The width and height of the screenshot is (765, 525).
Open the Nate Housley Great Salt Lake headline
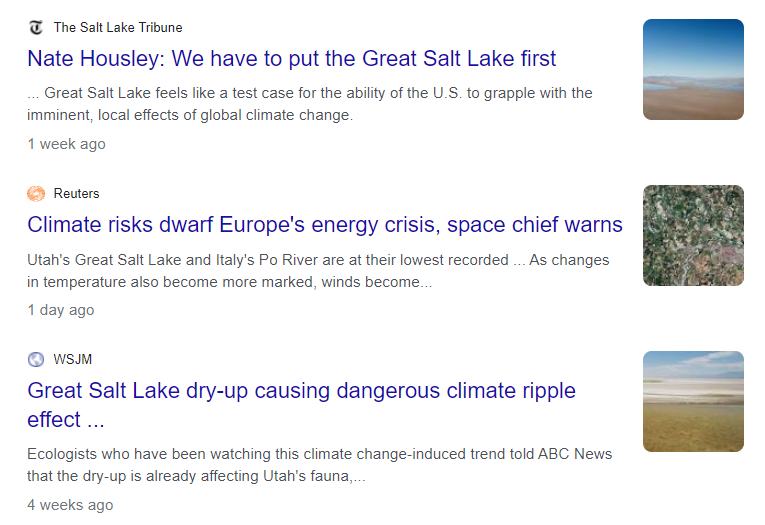point(291,59)
